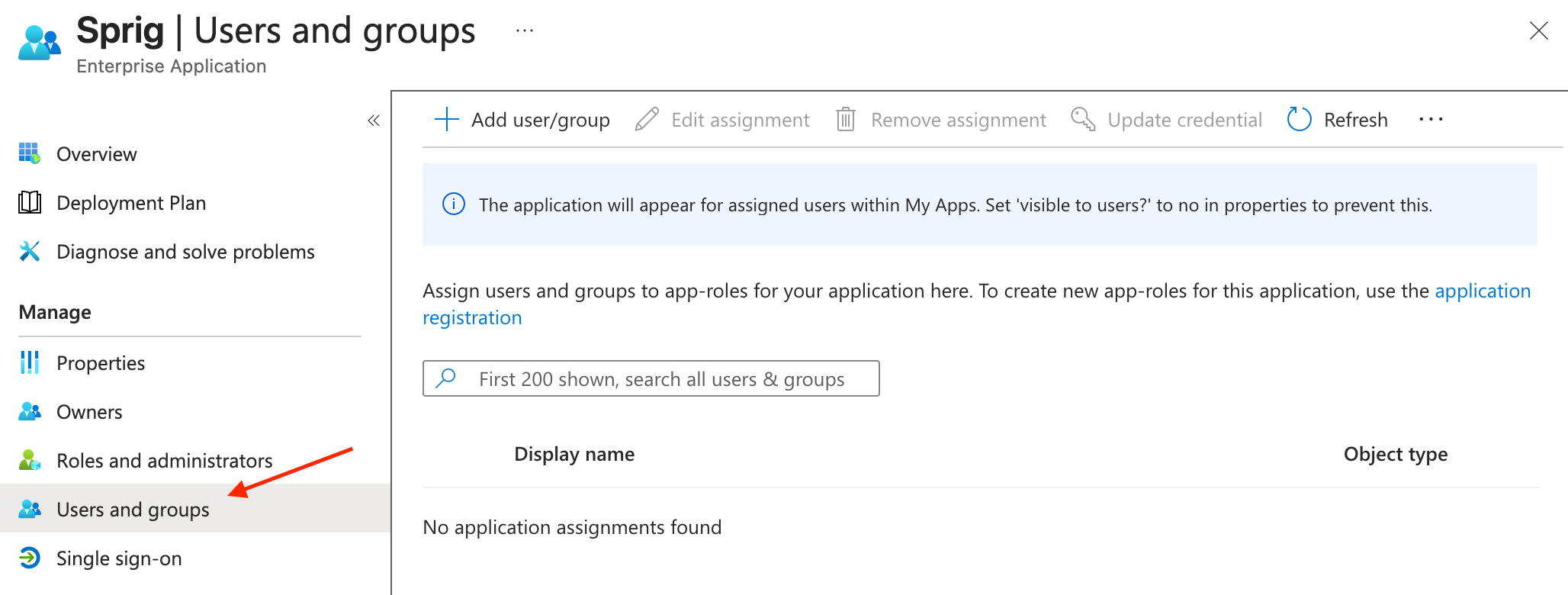
Task: Follow the application registration link
Action: click(1483, 291)
